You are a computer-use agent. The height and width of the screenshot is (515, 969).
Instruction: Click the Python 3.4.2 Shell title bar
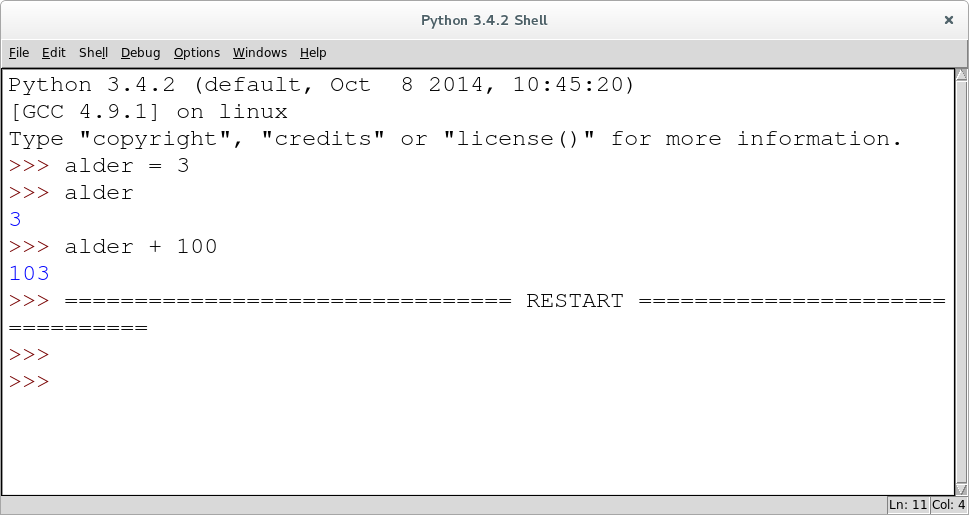pos(484,20)
